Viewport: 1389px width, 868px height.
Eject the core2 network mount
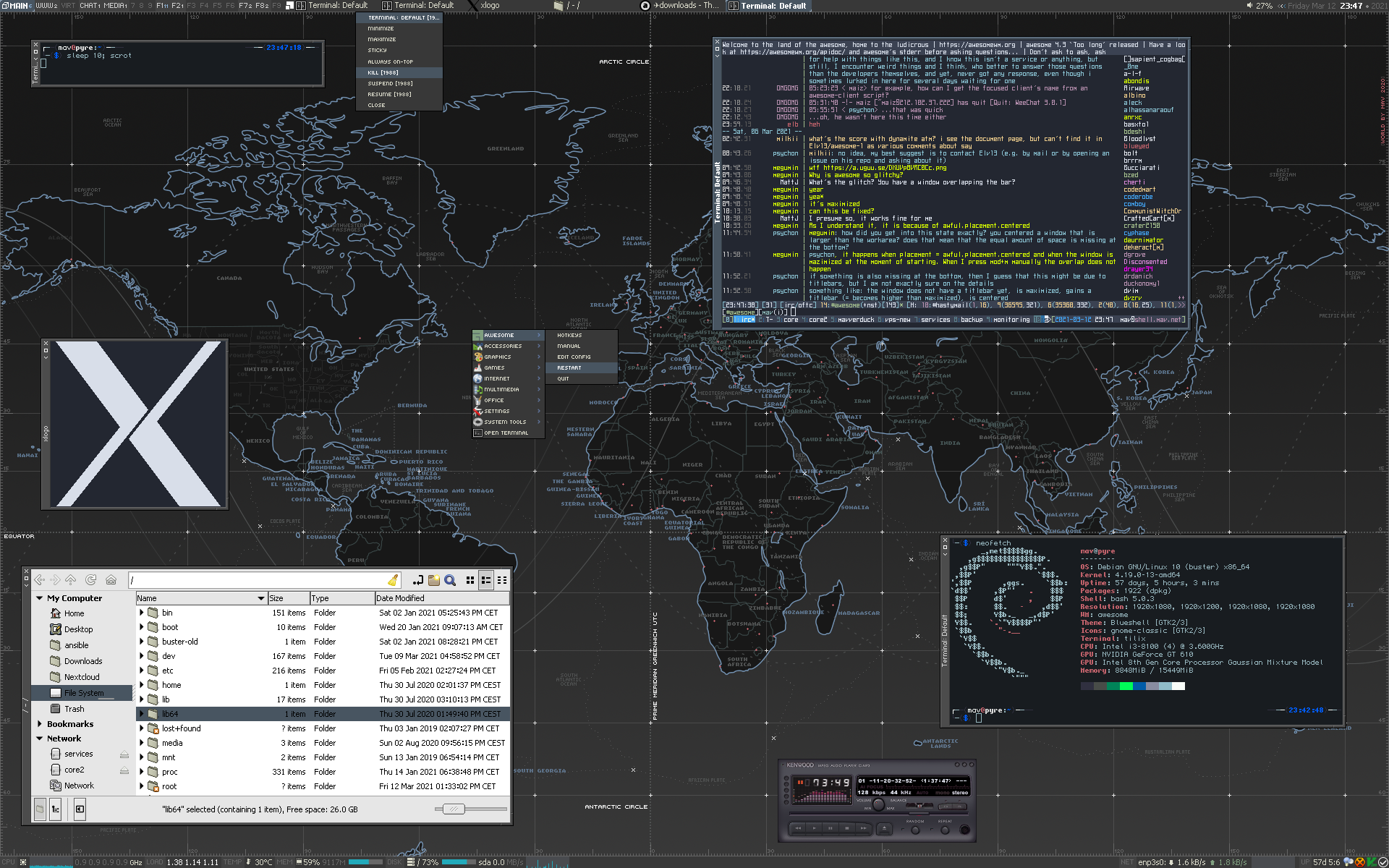pyautogui.click(x=124, y=770)
